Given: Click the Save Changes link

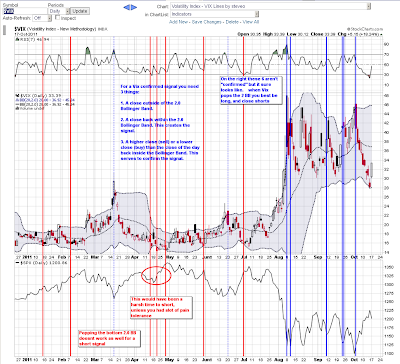Looking at the screenshot, I should click(207, 22).
